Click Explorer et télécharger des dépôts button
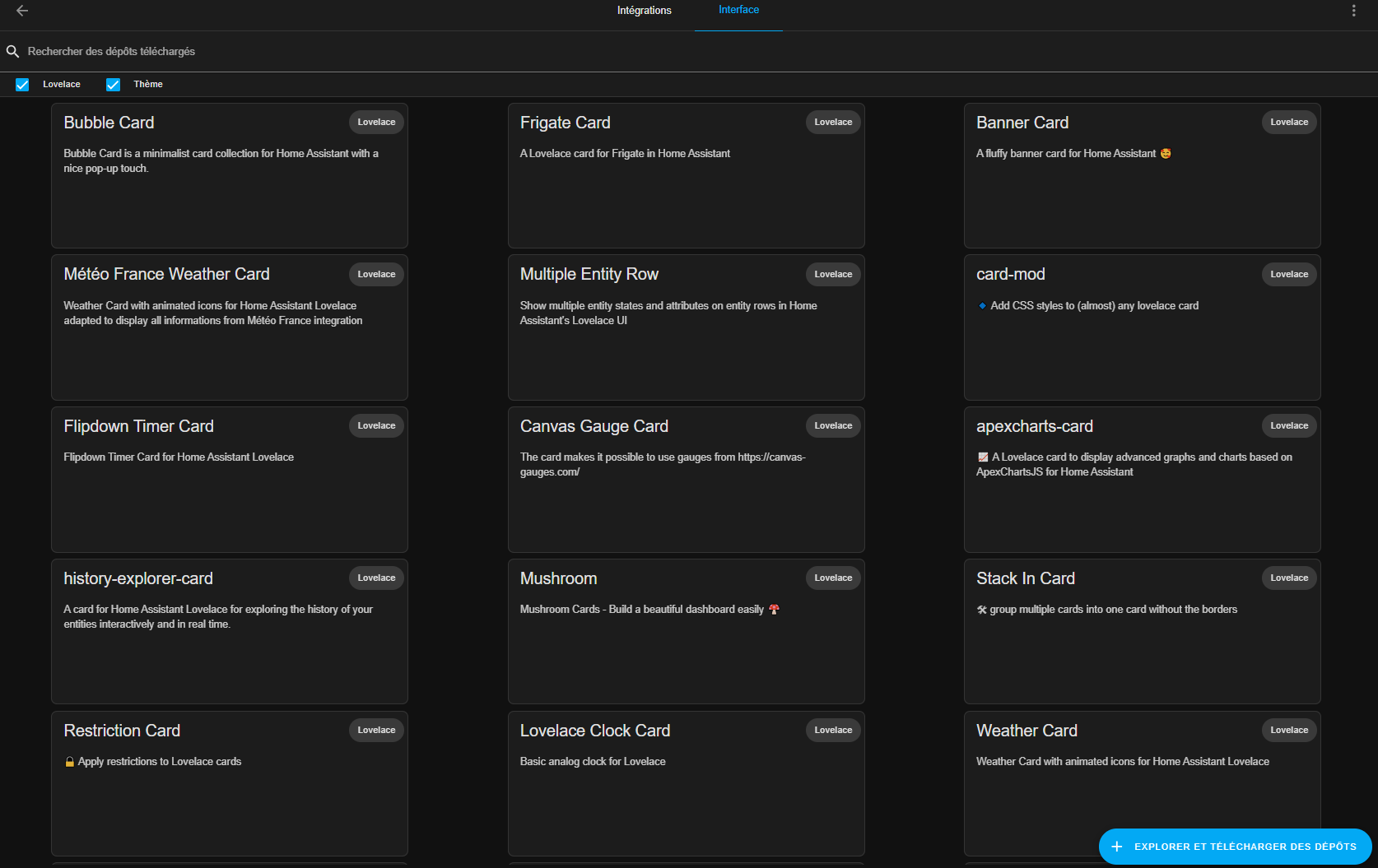This screenshot has height=868, width=1378. (x=1235, y=847)
